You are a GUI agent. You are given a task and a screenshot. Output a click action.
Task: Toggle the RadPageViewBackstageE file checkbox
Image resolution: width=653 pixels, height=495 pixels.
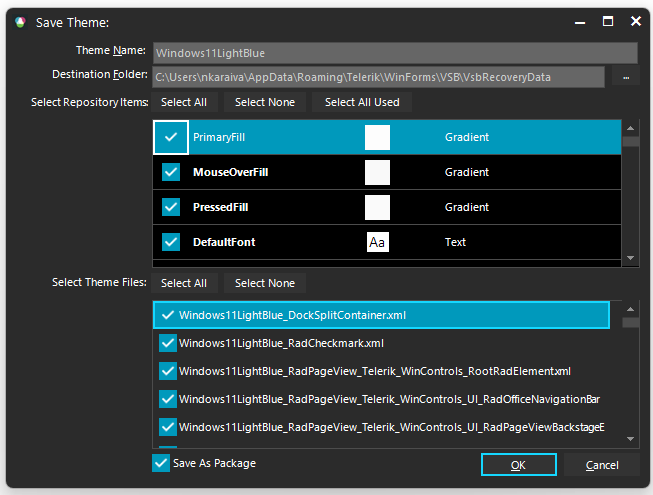click(x=167, y=427)
